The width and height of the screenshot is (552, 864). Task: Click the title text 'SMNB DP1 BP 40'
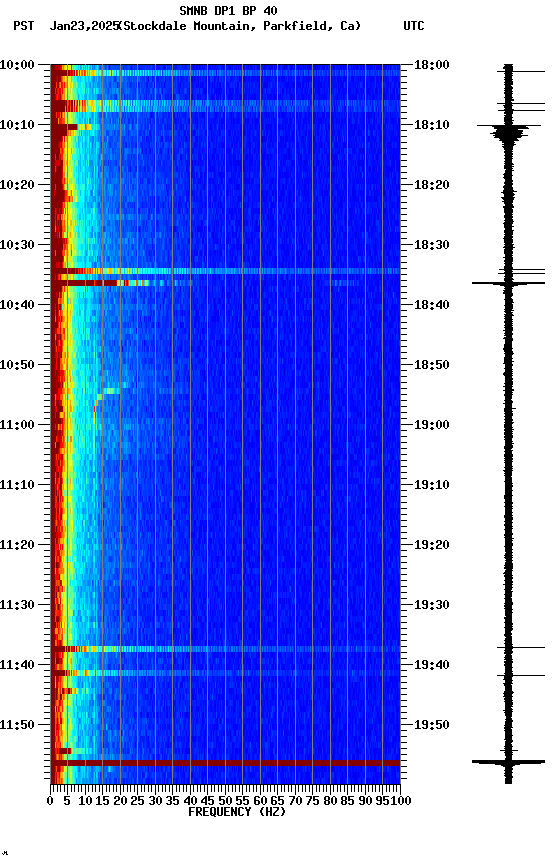(x=228, y=10)
